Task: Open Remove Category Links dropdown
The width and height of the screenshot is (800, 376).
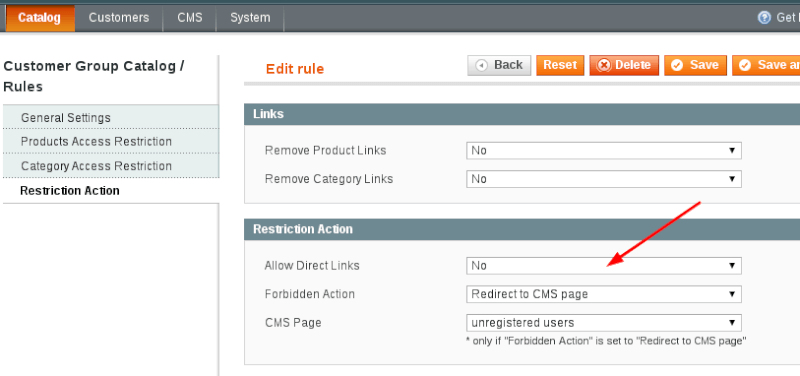Action: click(604, 179)
